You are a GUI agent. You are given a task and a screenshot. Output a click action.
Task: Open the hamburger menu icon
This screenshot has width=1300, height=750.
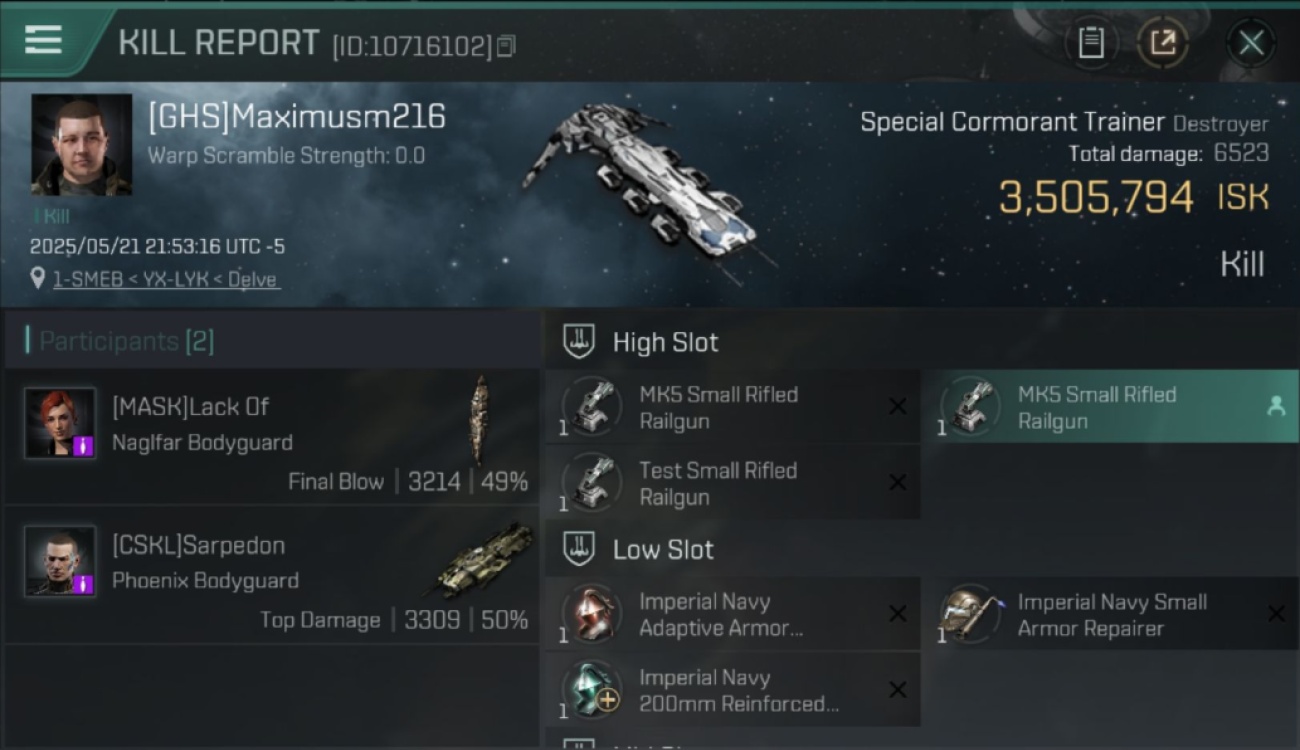tap(43, 40)
